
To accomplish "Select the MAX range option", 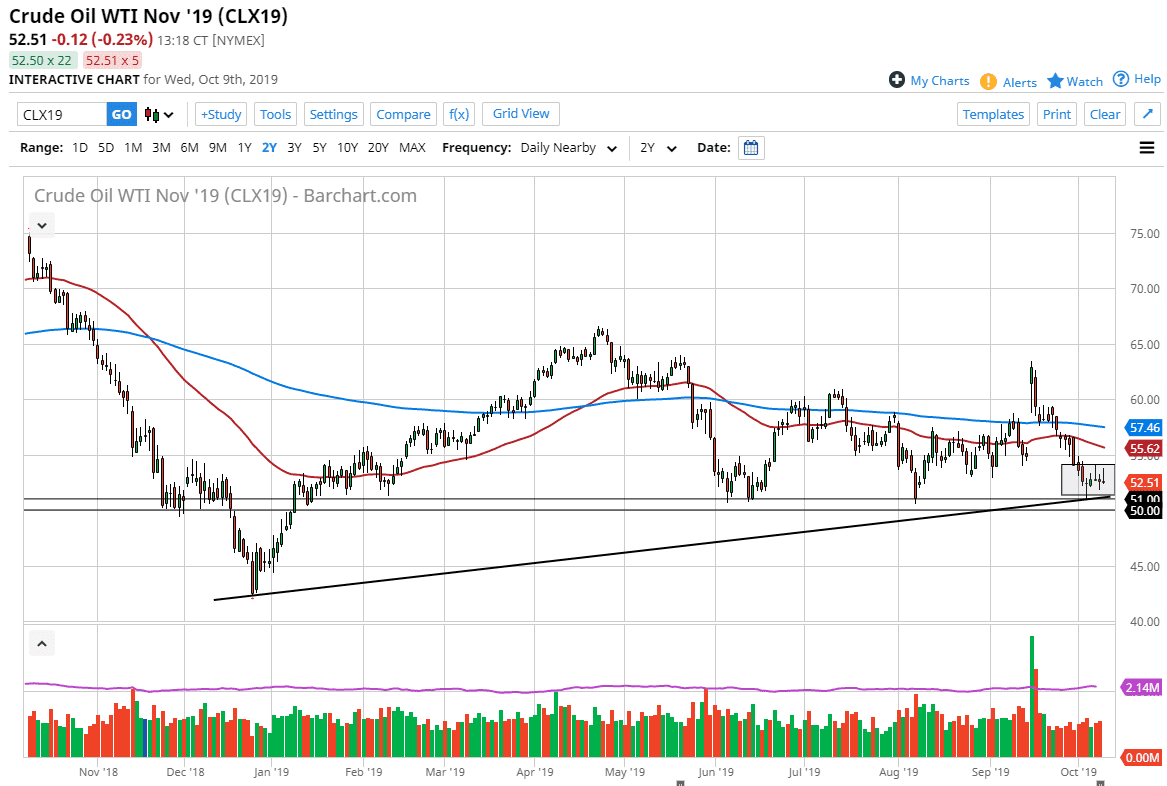I will pyautogui.click(x=412, y=147).
